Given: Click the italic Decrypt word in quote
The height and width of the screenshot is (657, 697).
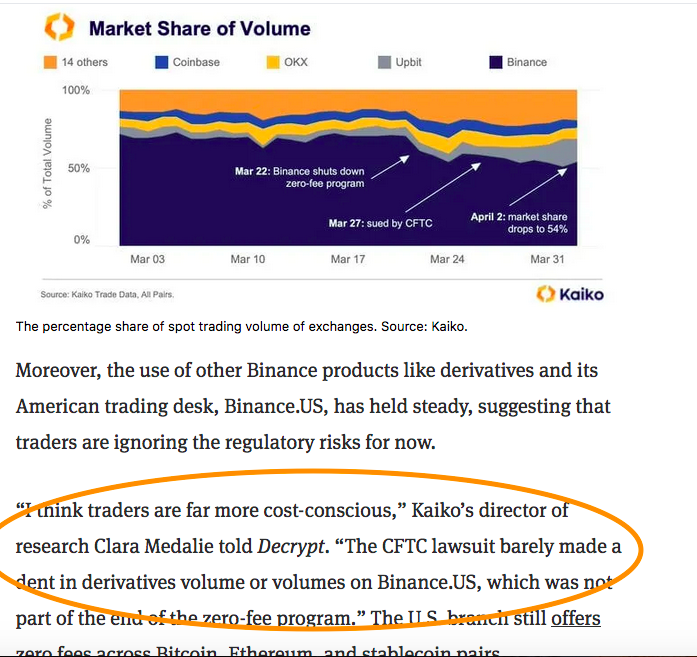Looking at the screenshot, I should pos(291,546).
